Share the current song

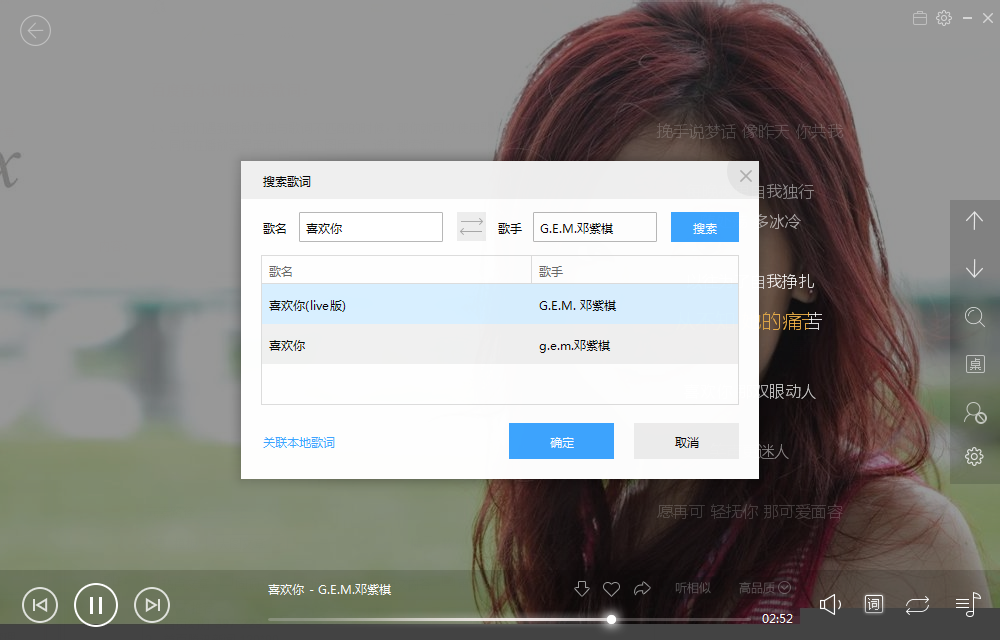pos(642,588)
